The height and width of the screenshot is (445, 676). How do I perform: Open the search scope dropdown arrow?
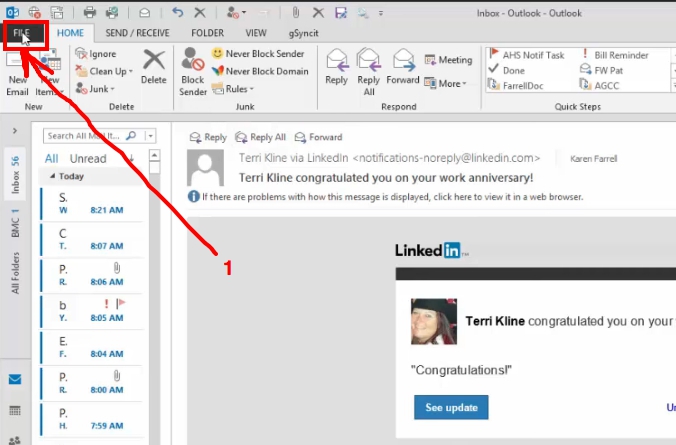pos(150,136)
